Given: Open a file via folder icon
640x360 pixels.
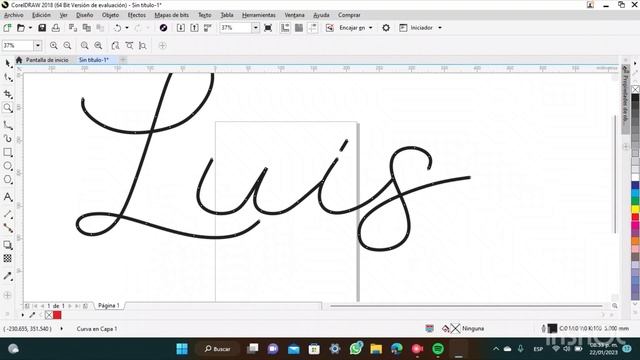Looking at the screenshot, I should coord(20,28).
